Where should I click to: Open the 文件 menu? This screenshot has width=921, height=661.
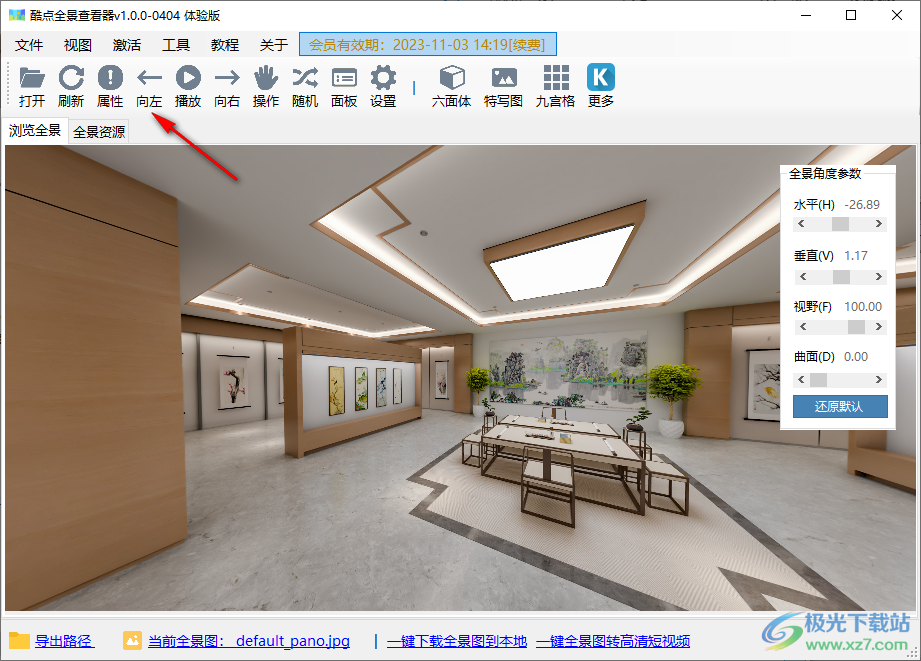pos(29,45)
